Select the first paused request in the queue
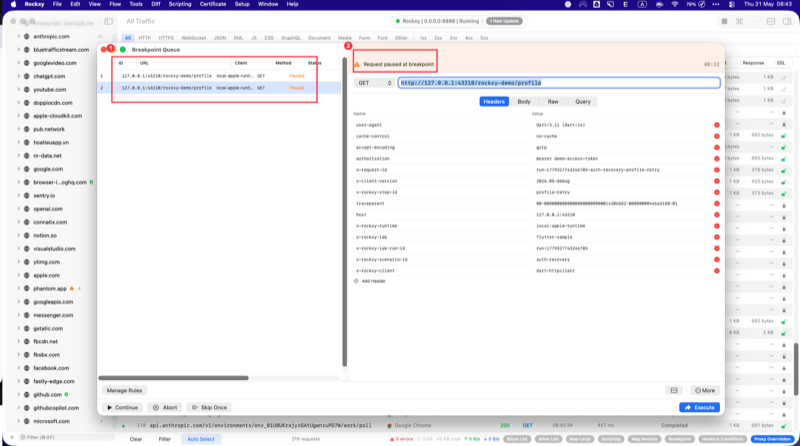This screenshot has width=800, height=446. 219,76
